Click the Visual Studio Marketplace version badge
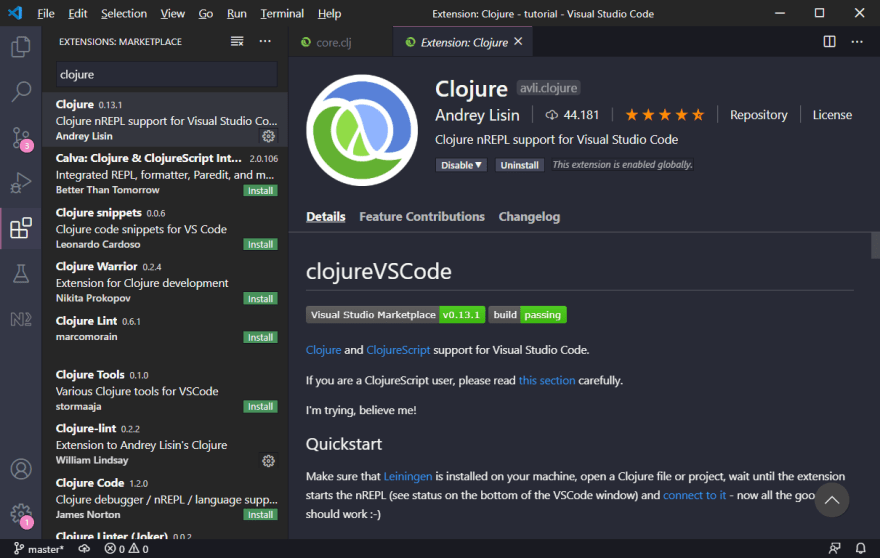This screenshot has height=558, width=880. 395,315
